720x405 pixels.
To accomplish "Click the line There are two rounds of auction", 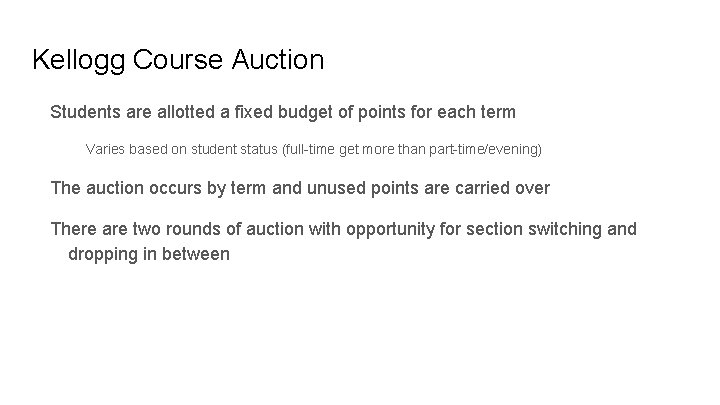I will click(343, 229).
